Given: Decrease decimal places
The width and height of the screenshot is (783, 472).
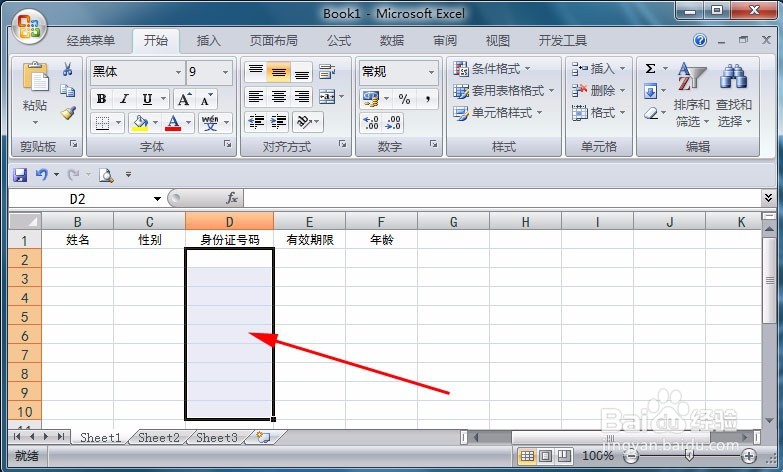Looking at the screenshot, I should coord(393,123).
